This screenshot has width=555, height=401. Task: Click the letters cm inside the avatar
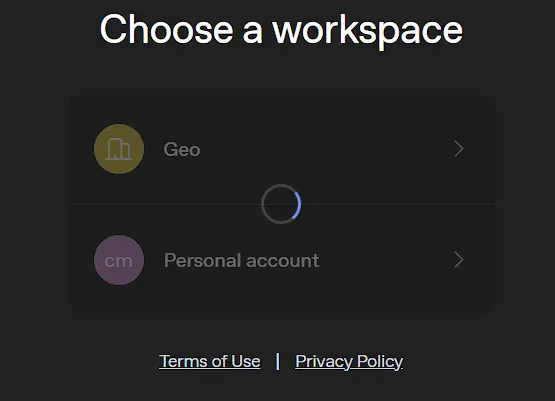(119, 261)
